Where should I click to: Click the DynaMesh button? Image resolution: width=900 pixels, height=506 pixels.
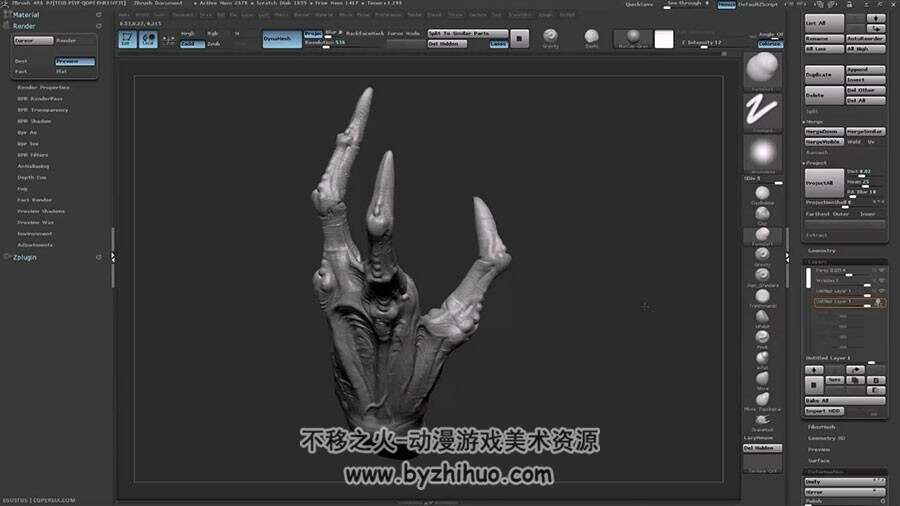pos(282,38)
